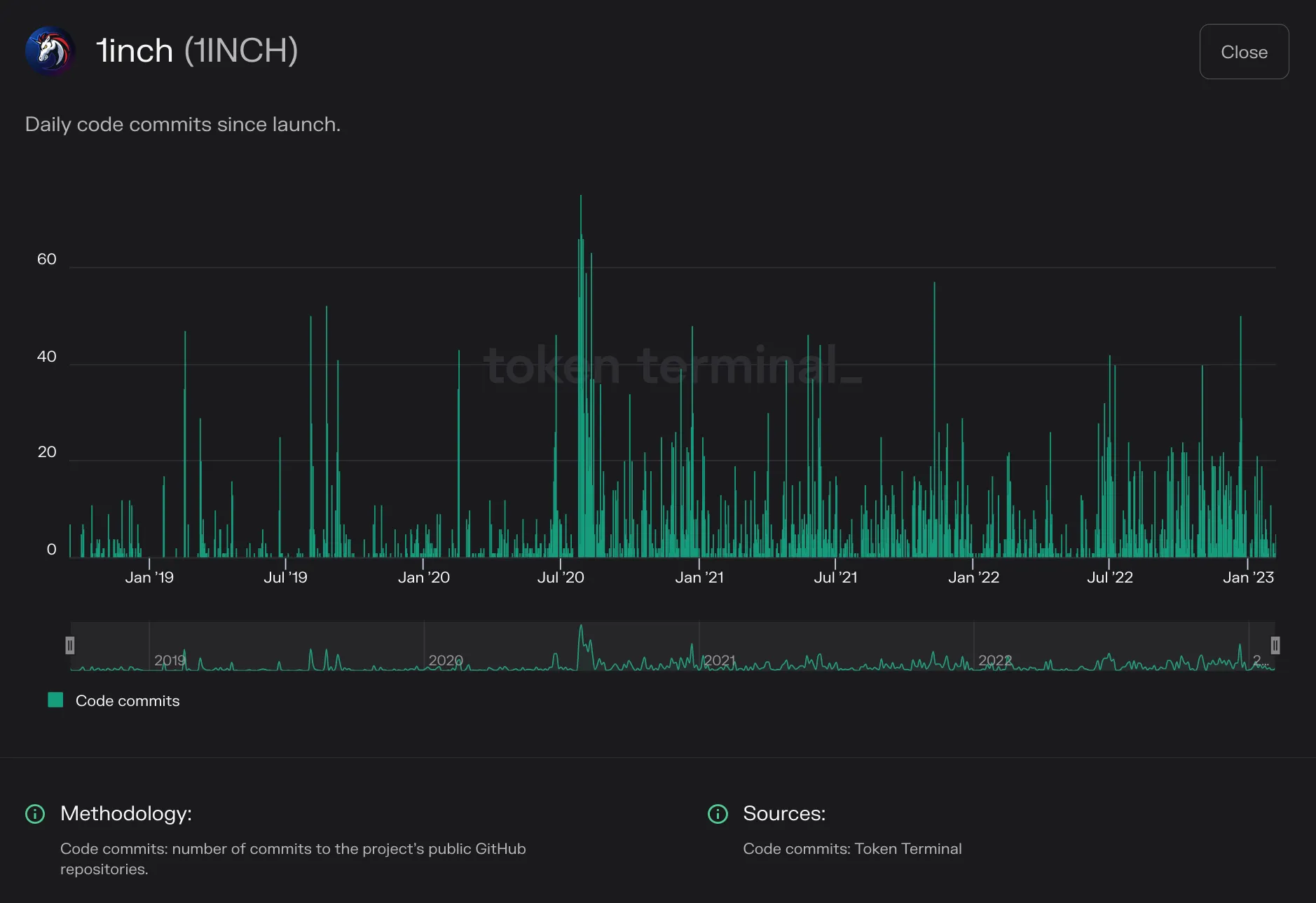
Task: Click the 60 y-axis value
Action: 47,259
